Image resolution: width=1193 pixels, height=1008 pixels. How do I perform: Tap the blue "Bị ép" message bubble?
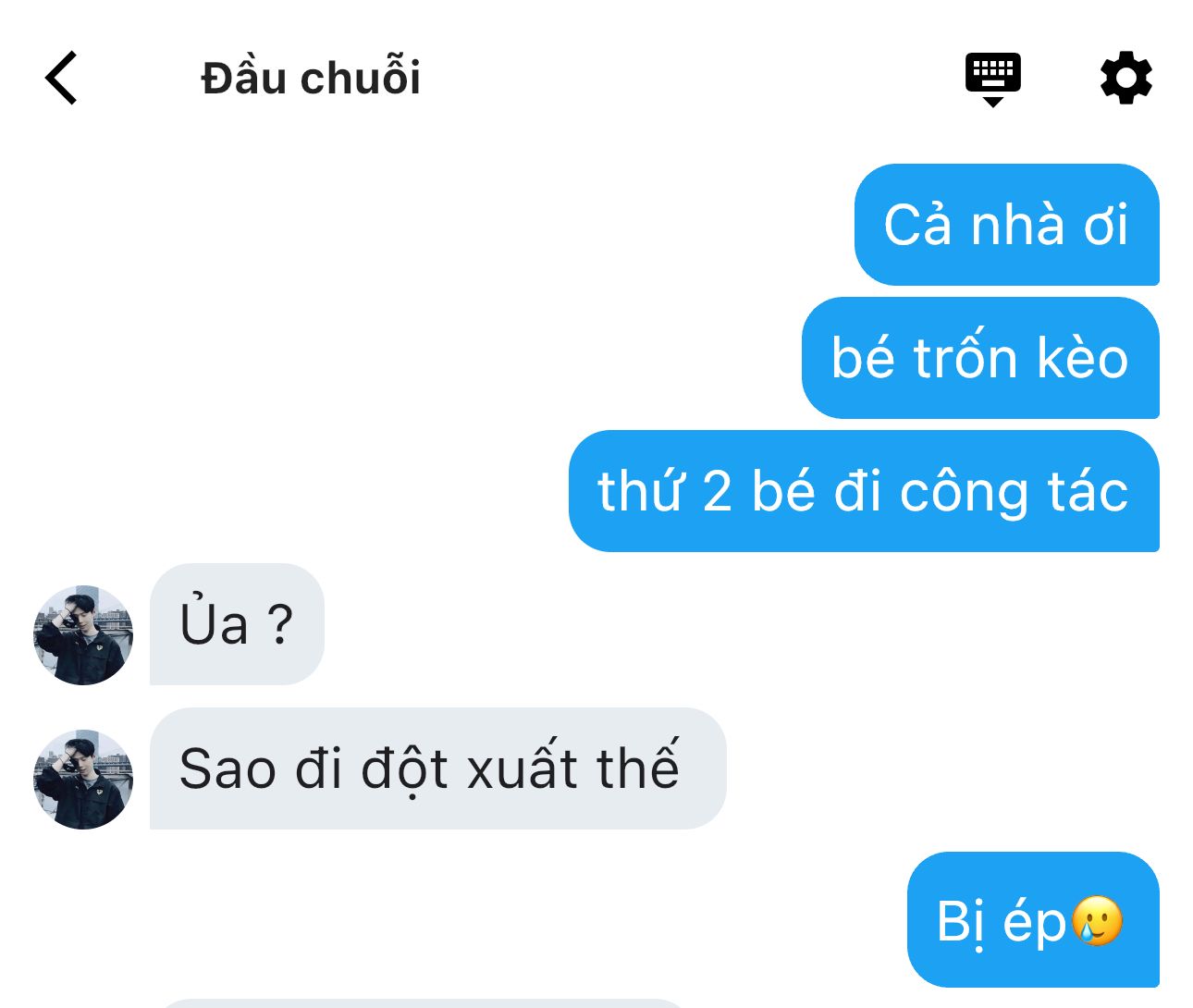click(1033, 919)
